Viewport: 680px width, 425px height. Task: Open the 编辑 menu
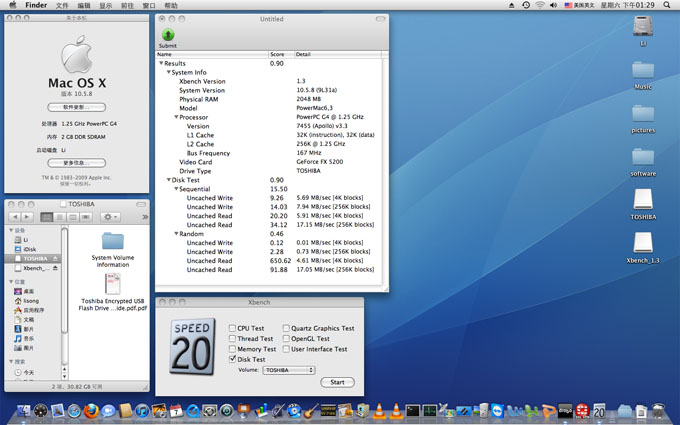pyautogui.click(x=84, y=5)
